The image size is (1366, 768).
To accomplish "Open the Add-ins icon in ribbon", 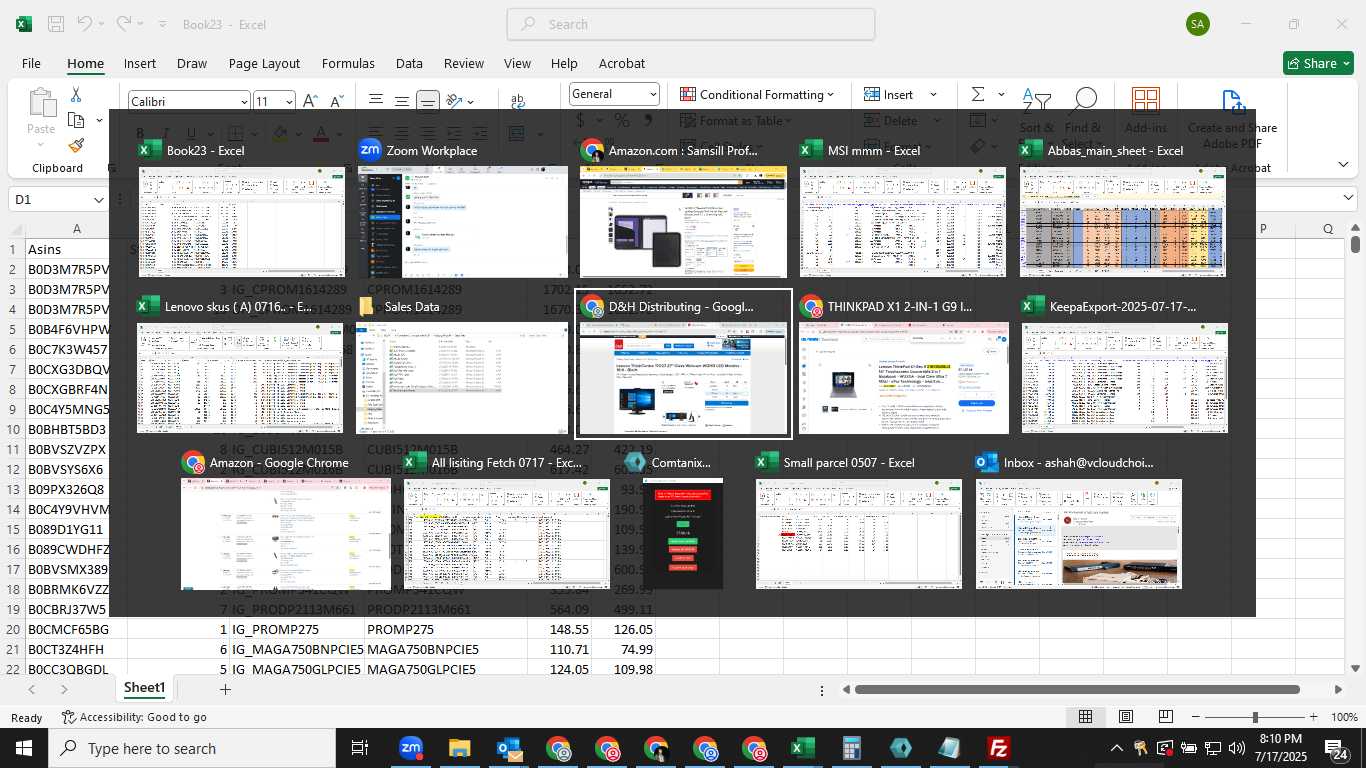I will click(x=1146, y=102).
